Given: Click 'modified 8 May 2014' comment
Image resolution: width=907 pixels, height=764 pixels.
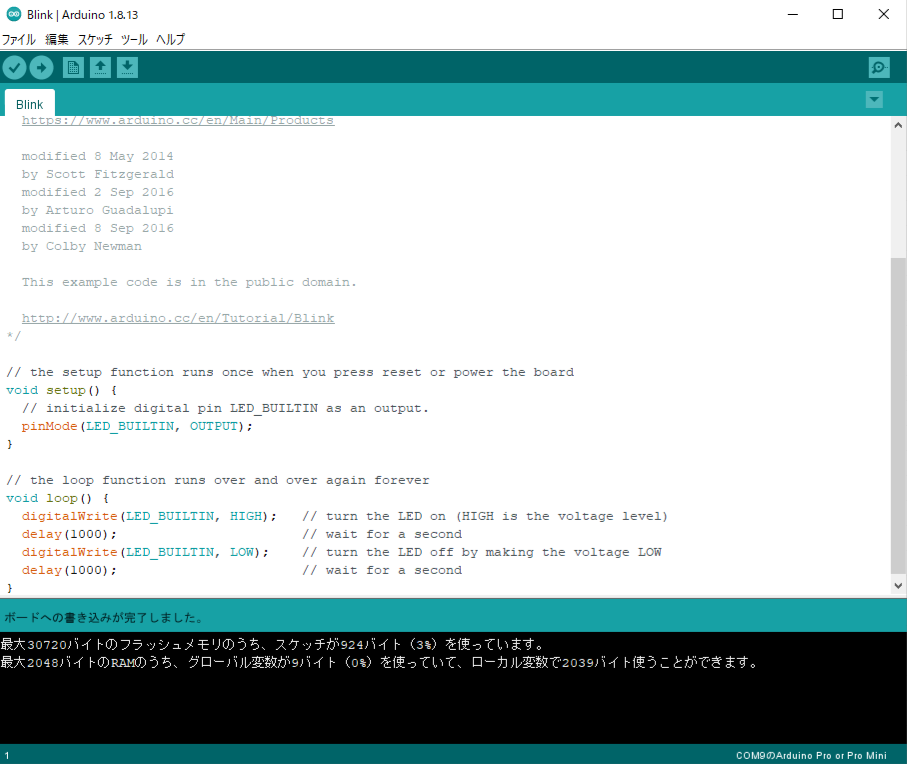Looking at the screenshot, I should click(x=98, y=156).
